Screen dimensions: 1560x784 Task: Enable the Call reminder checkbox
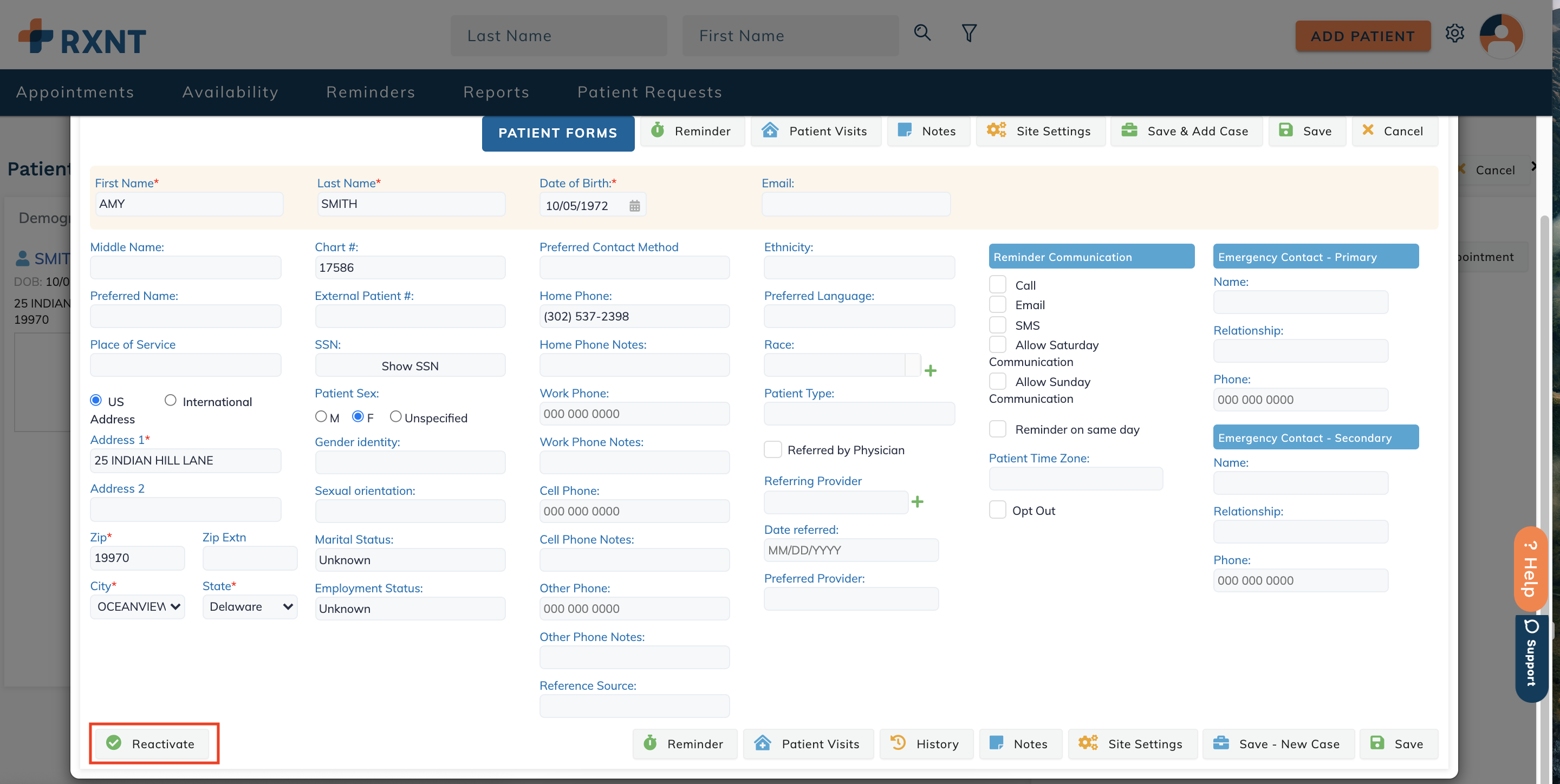[997, 284]
